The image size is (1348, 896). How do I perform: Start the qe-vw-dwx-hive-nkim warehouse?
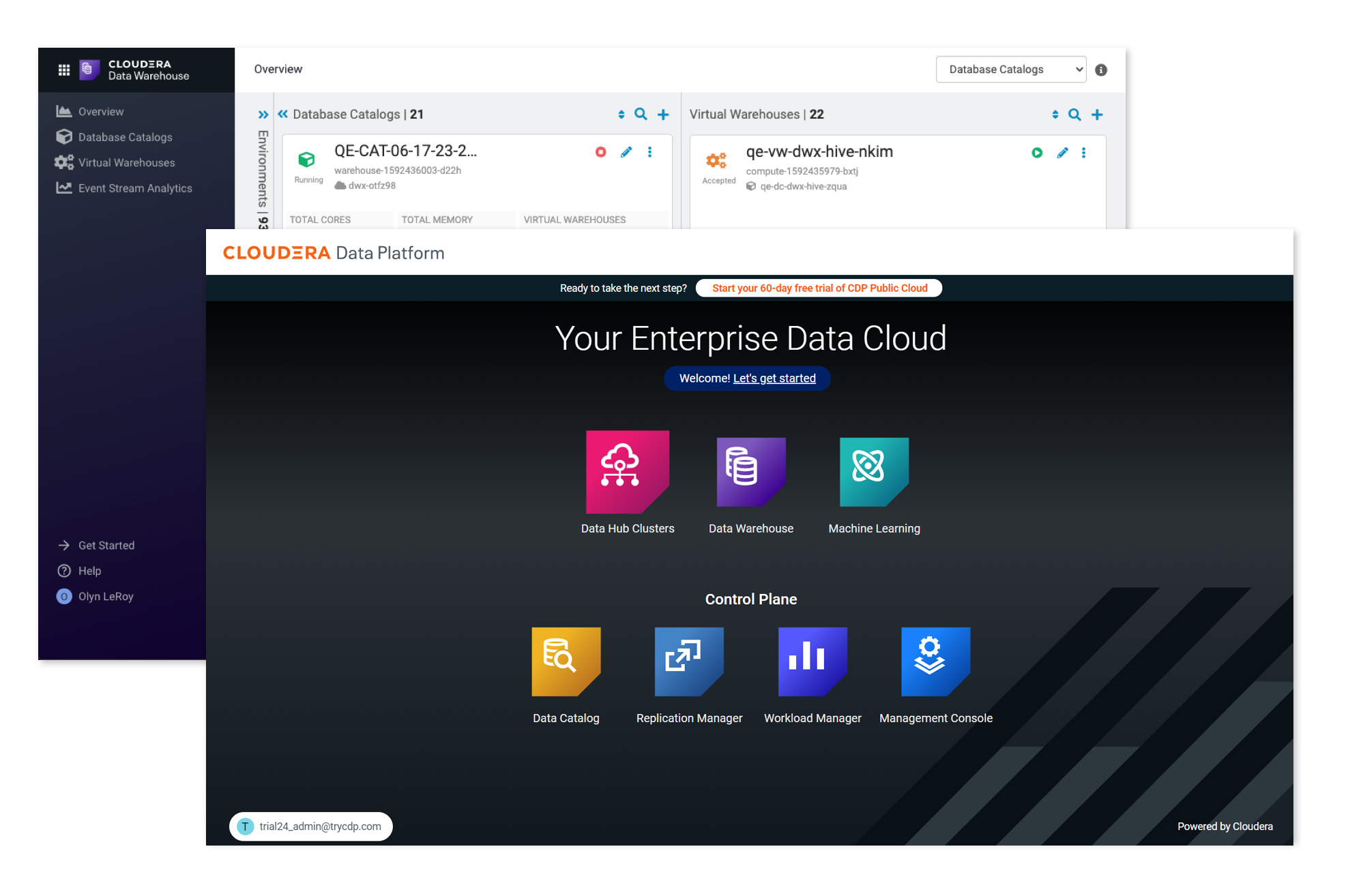coord(1037,153)
